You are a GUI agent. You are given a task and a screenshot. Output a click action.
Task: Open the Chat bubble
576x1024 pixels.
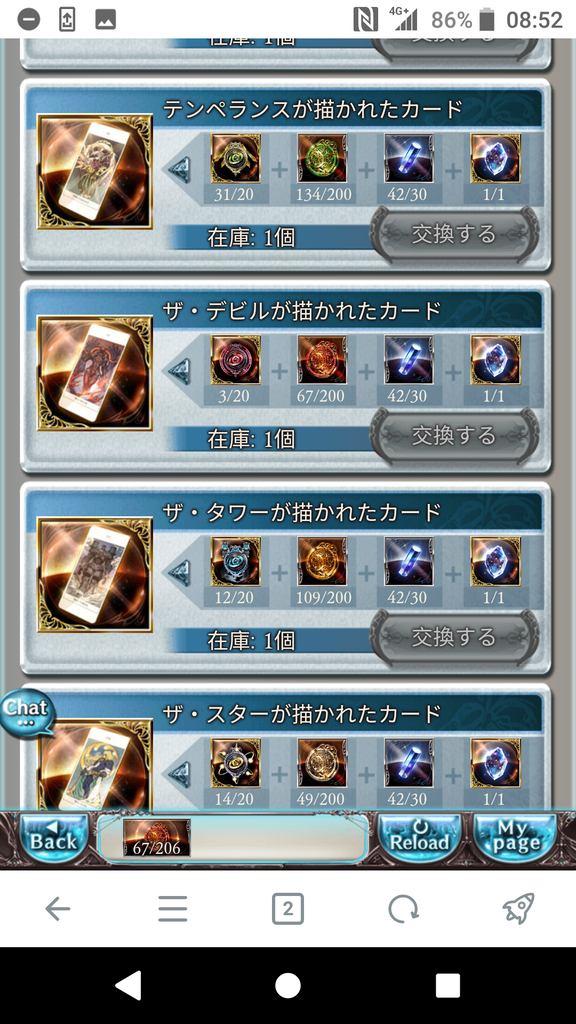[26, 712]
